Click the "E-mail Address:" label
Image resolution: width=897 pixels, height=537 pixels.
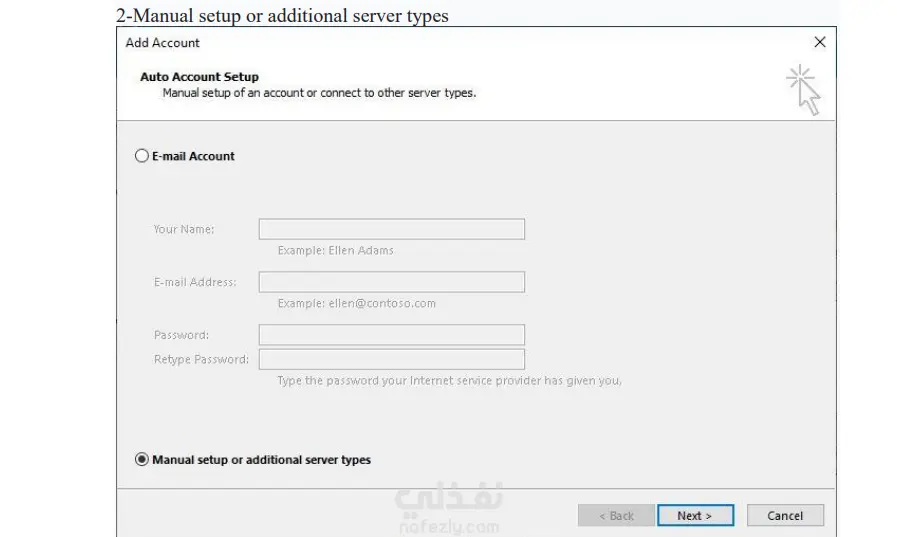tap(195, 282)
